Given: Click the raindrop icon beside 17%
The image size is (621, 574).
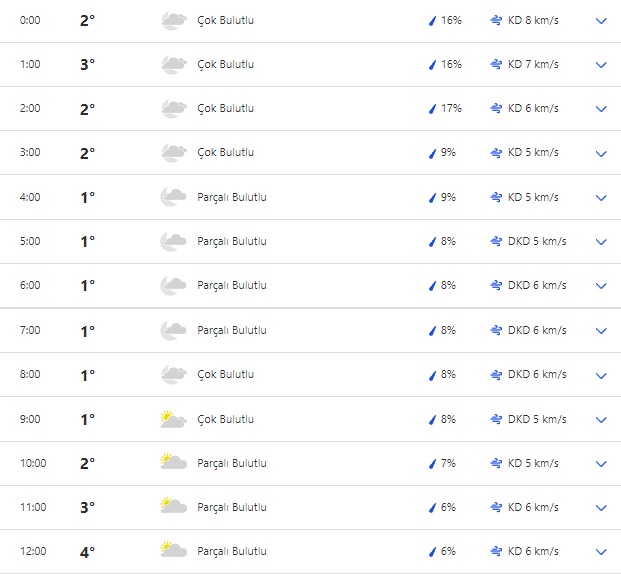Looking at the screenshot, I should 433,109.
